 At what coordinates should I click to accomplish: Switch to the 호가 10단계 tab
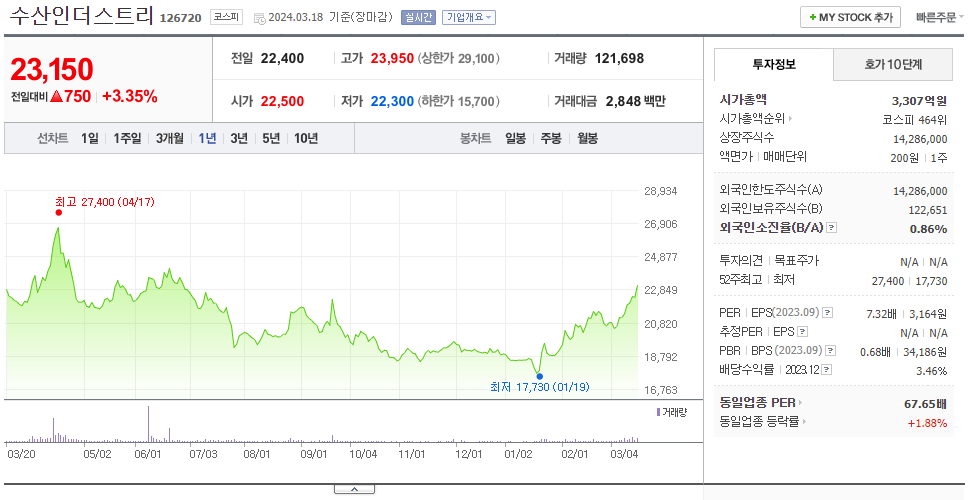point(893,64)
